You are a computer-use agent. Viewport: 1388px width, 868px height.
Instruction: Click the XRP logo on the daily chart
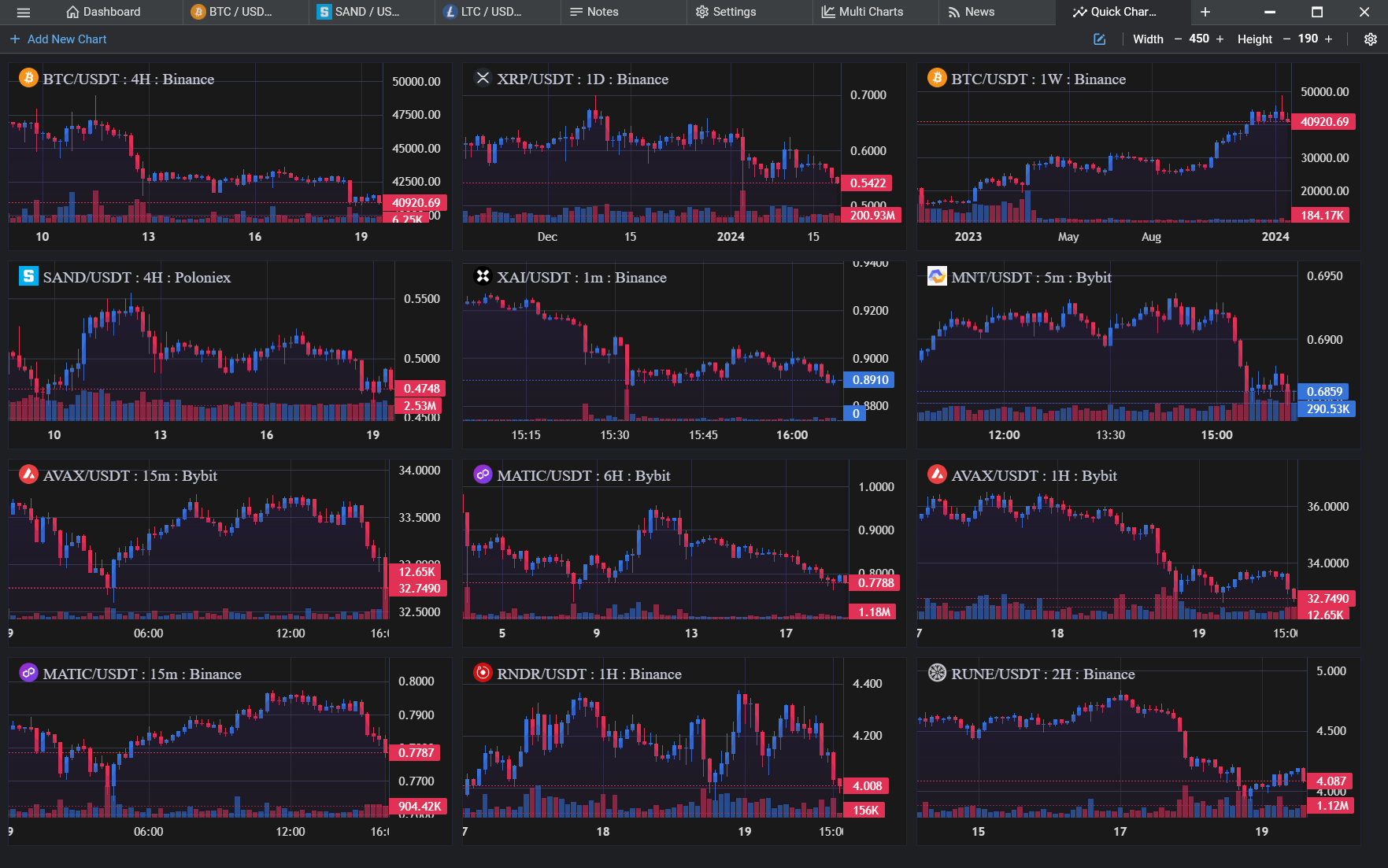pyautogui.click(x=483, y=79)
